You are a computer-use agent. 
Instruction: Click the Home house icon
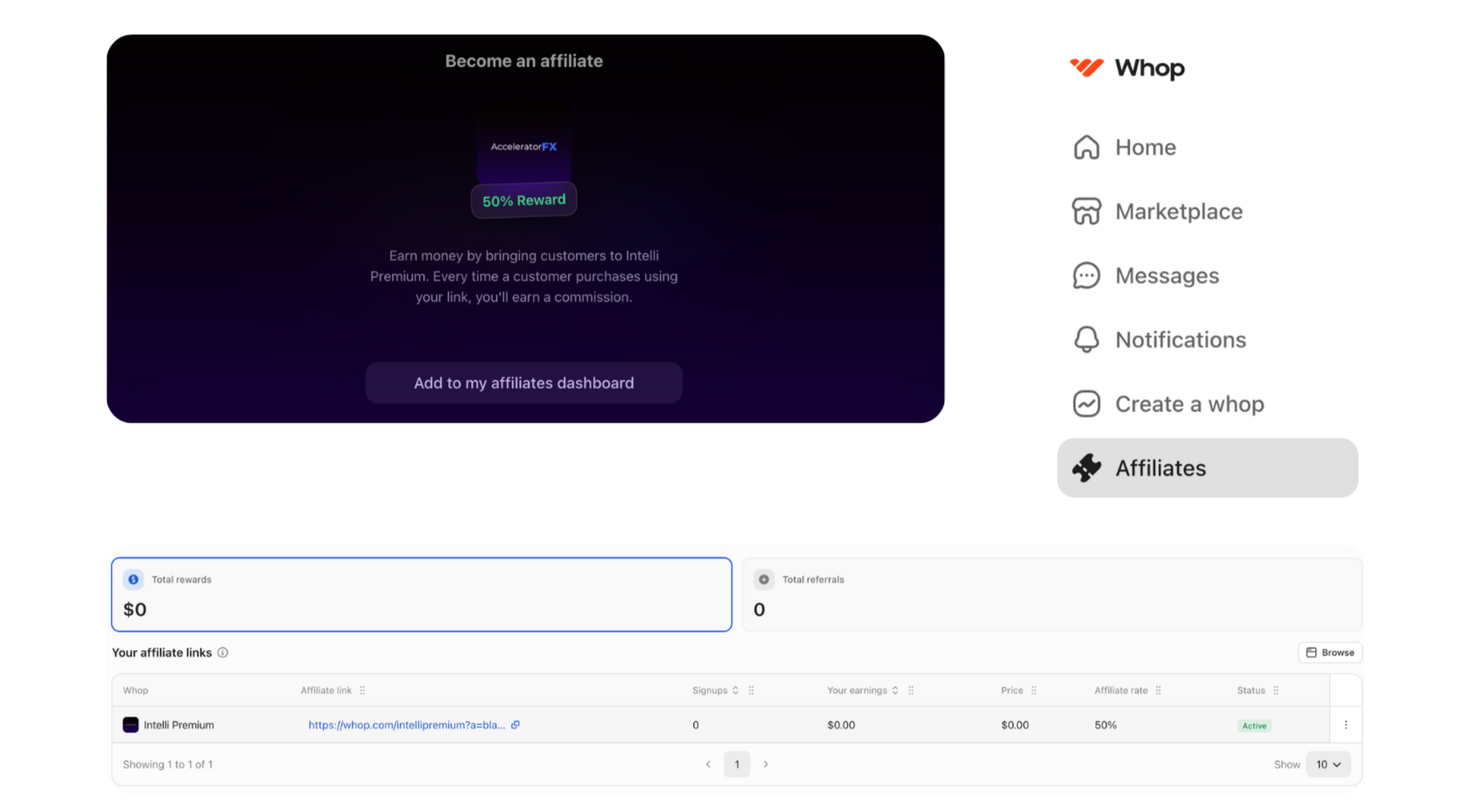click(x=1086, y=147)
